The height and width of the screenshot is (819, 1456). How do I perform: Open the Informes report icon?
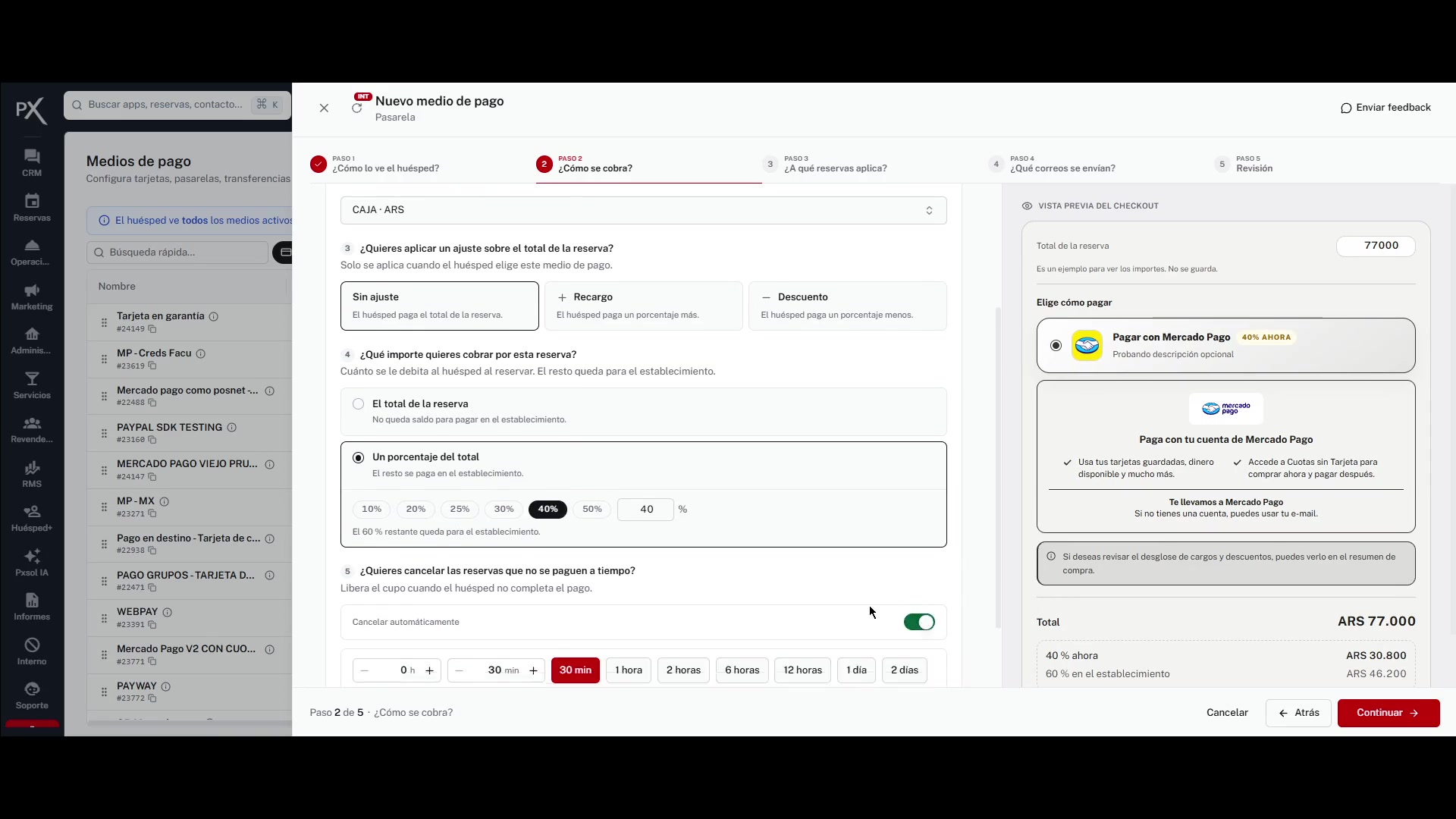(x=32, y=601)
